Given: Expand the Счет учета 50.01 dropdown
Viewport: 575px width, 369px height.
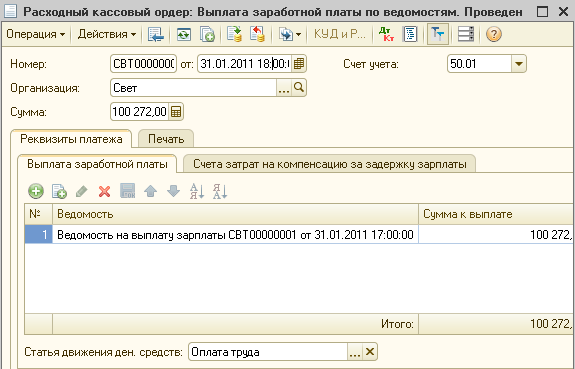Looking at the screenshot, I should pyautogui.click(x=519, y=64).
